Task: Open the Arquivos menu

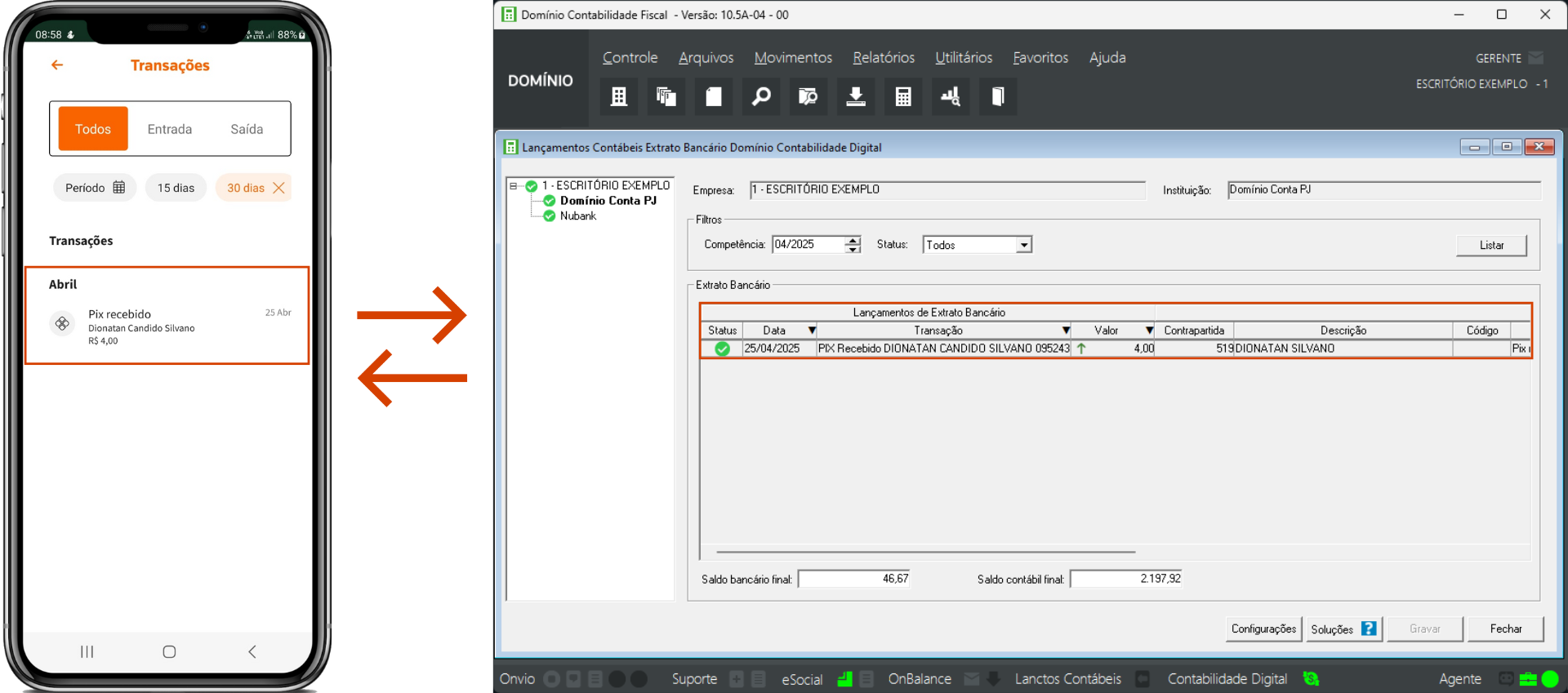Action: pos(706,58)
